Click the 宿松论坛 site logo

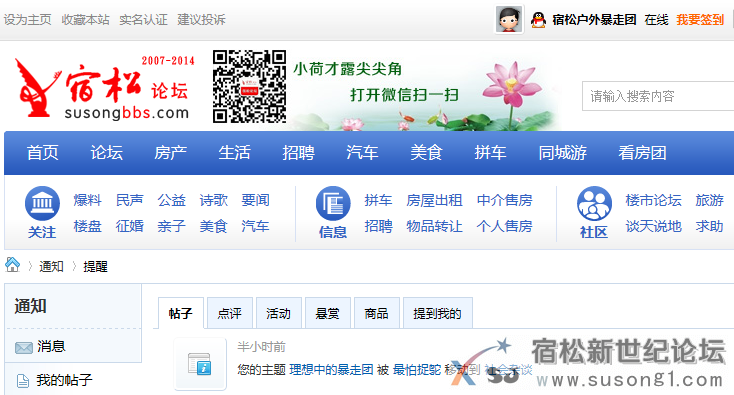point(105,88)
